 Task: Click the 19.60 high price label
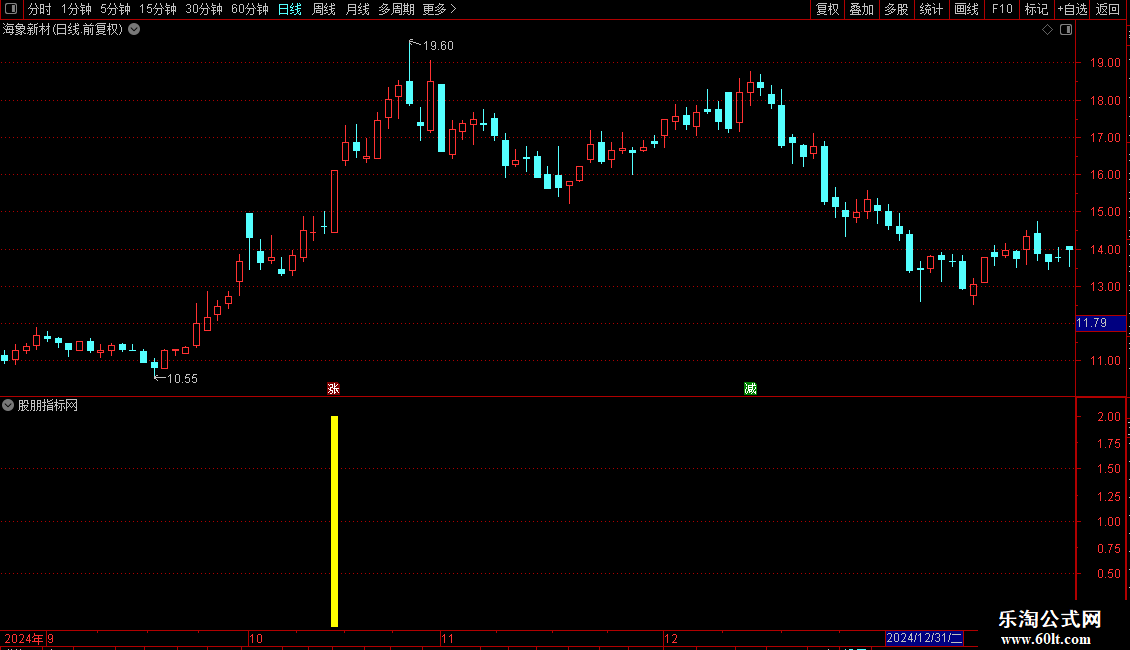pyautogui.click(x=438, y=46)
